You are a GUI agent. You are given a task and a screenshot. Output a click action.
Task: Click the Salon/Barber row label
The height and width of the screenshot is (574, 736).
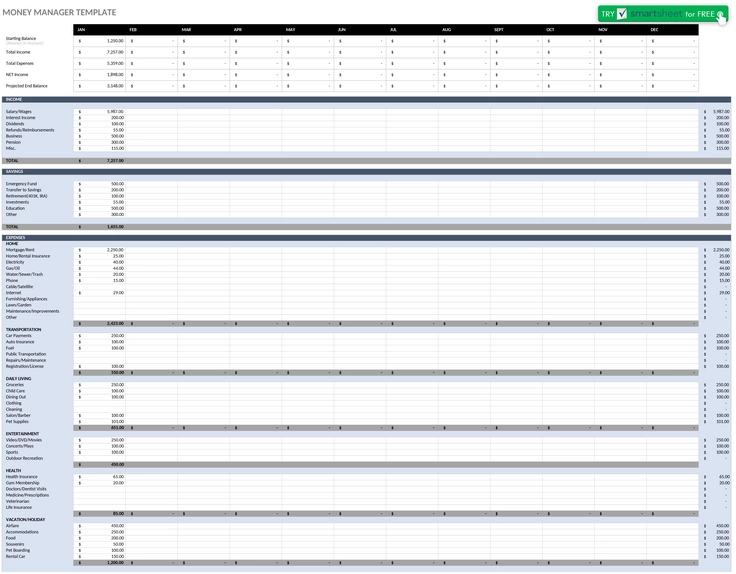[18, 415]
